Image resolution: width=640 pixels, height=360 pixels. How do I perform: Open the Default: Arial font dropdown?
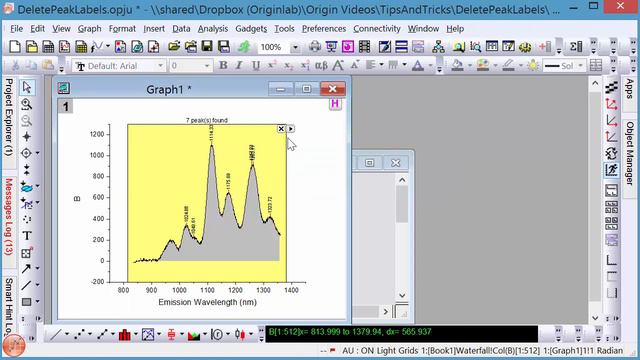[160, 66]
